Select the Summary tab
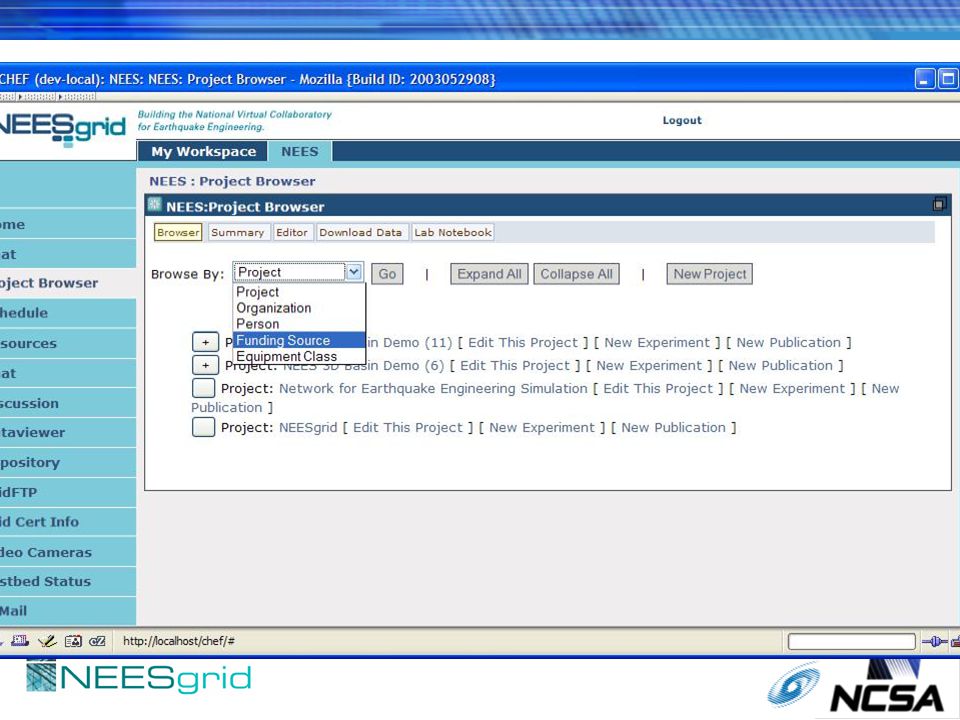Image resolution: width=960 pixels, height=720 pixels. (238, 232)
